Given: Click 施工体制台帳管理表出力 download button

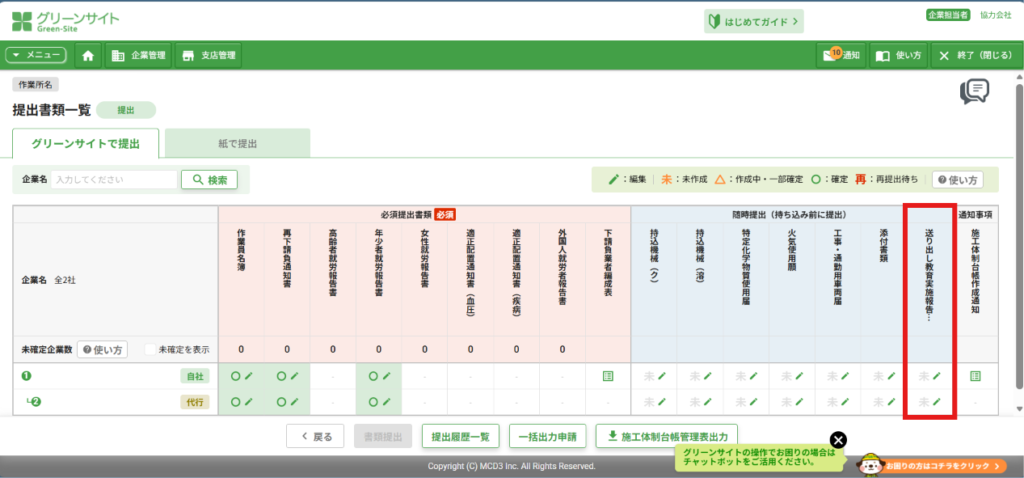Looking at the screenshot, I should coord(667,437).
